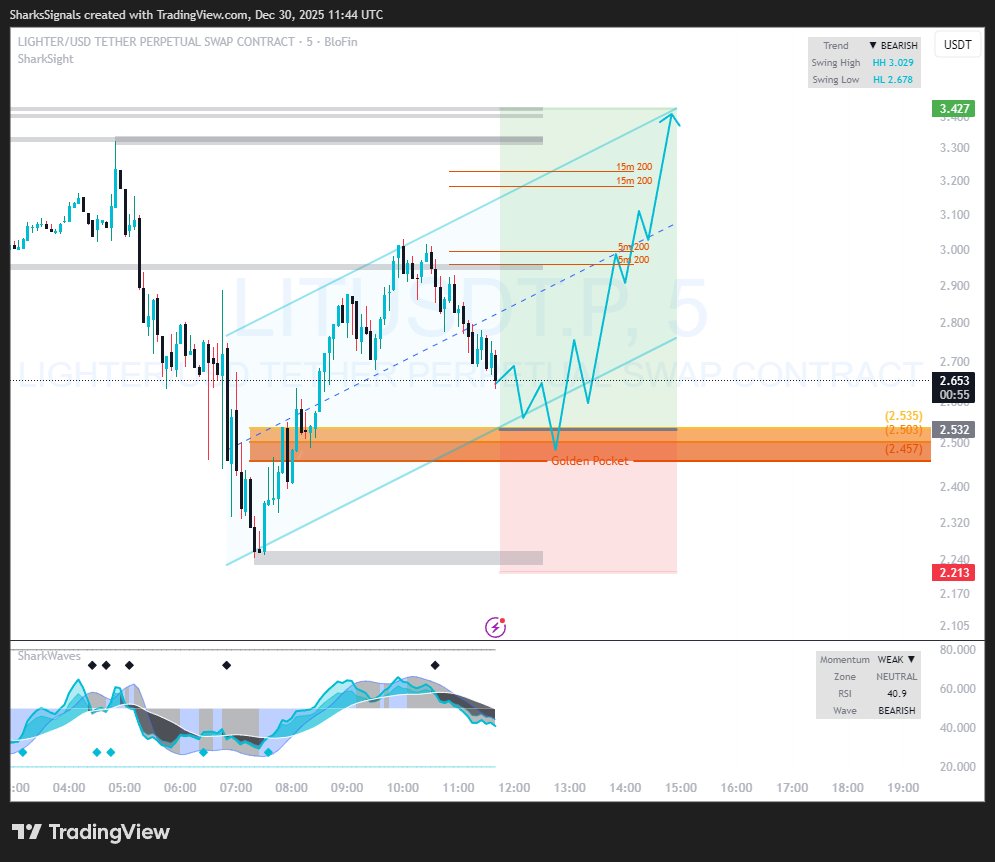Click the (2.535) golden pocket level label
Viewport: 995px width, 862px height.
coord(904,416)
